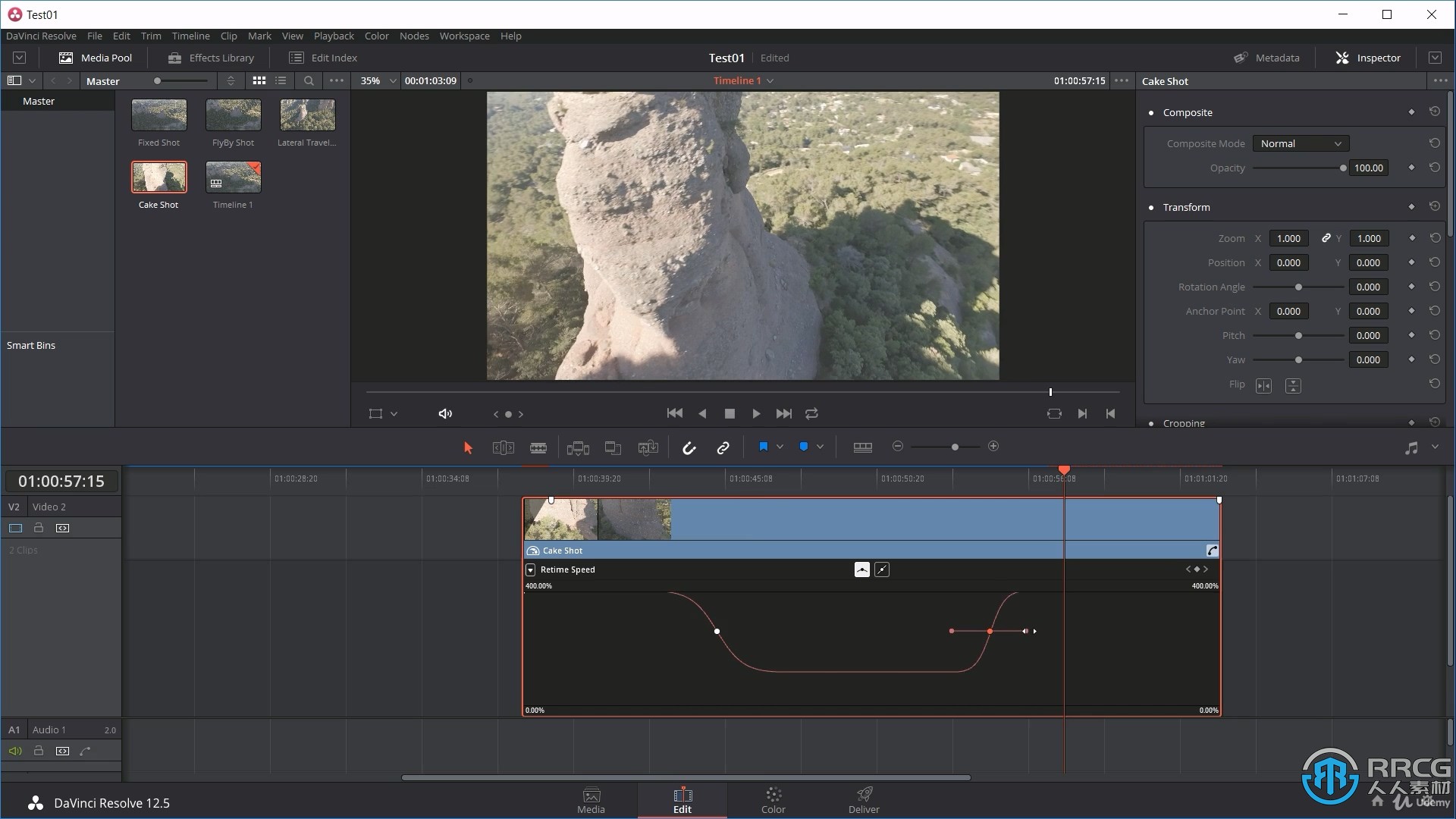Open the Media Pool panel
Image resolution: width=1456 pixels, height=819 pixels.
pos(96,58)
